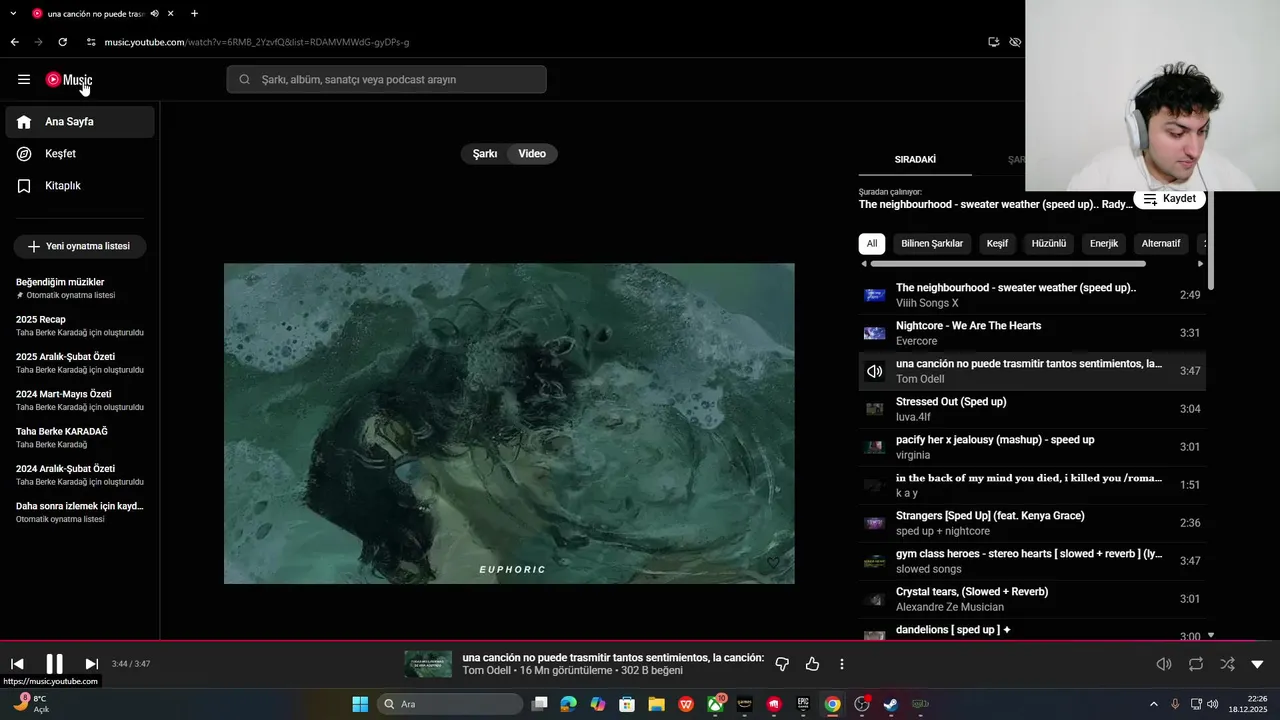Like the current song
Viewport: 1280px width, 720px height.
coord(812,664)
